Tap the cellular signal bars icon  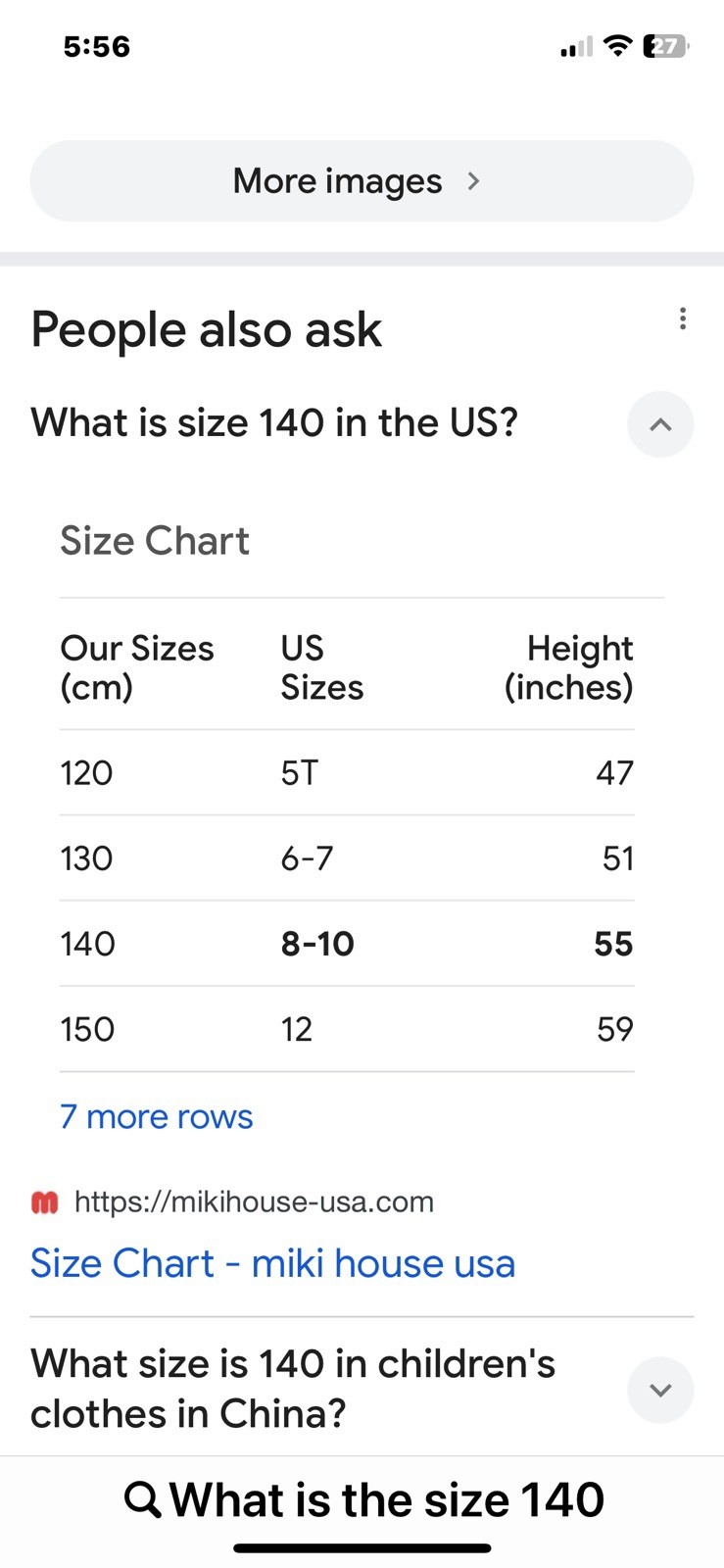576,46
